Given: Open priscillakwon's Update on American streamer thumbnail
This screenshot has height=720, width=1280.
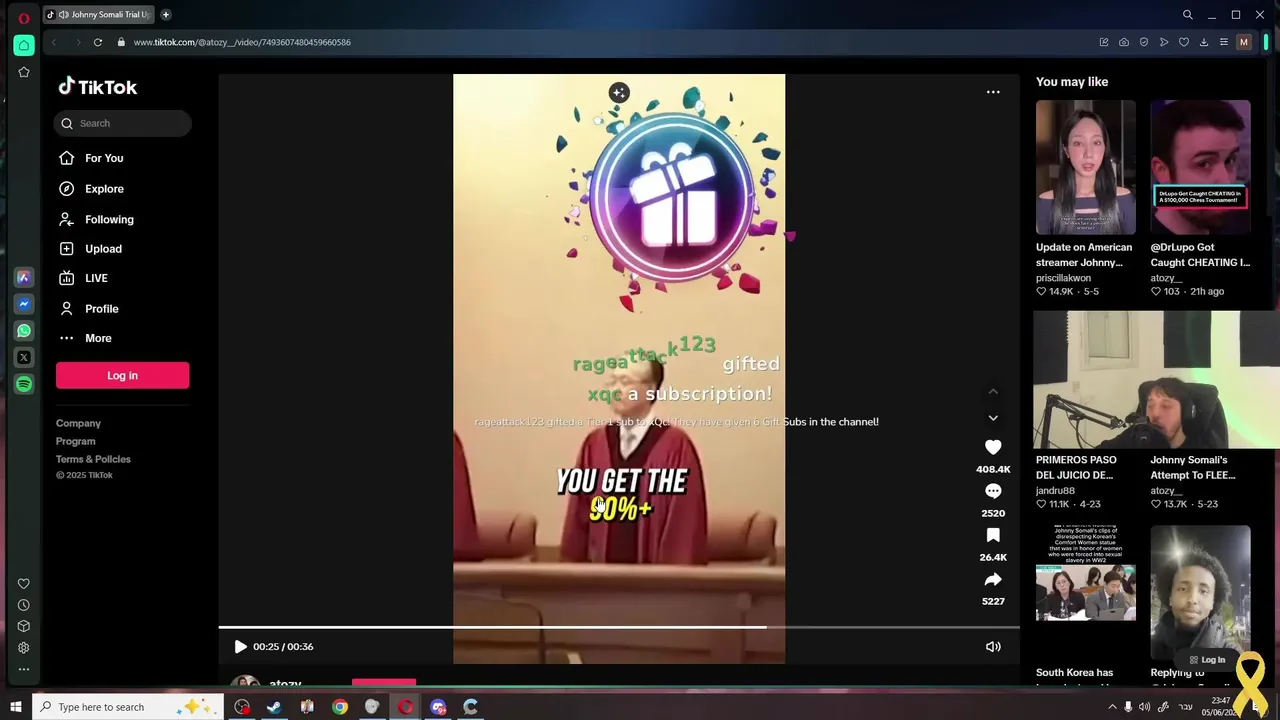Looking at the screenshot, I should [x=1085, y=167].
